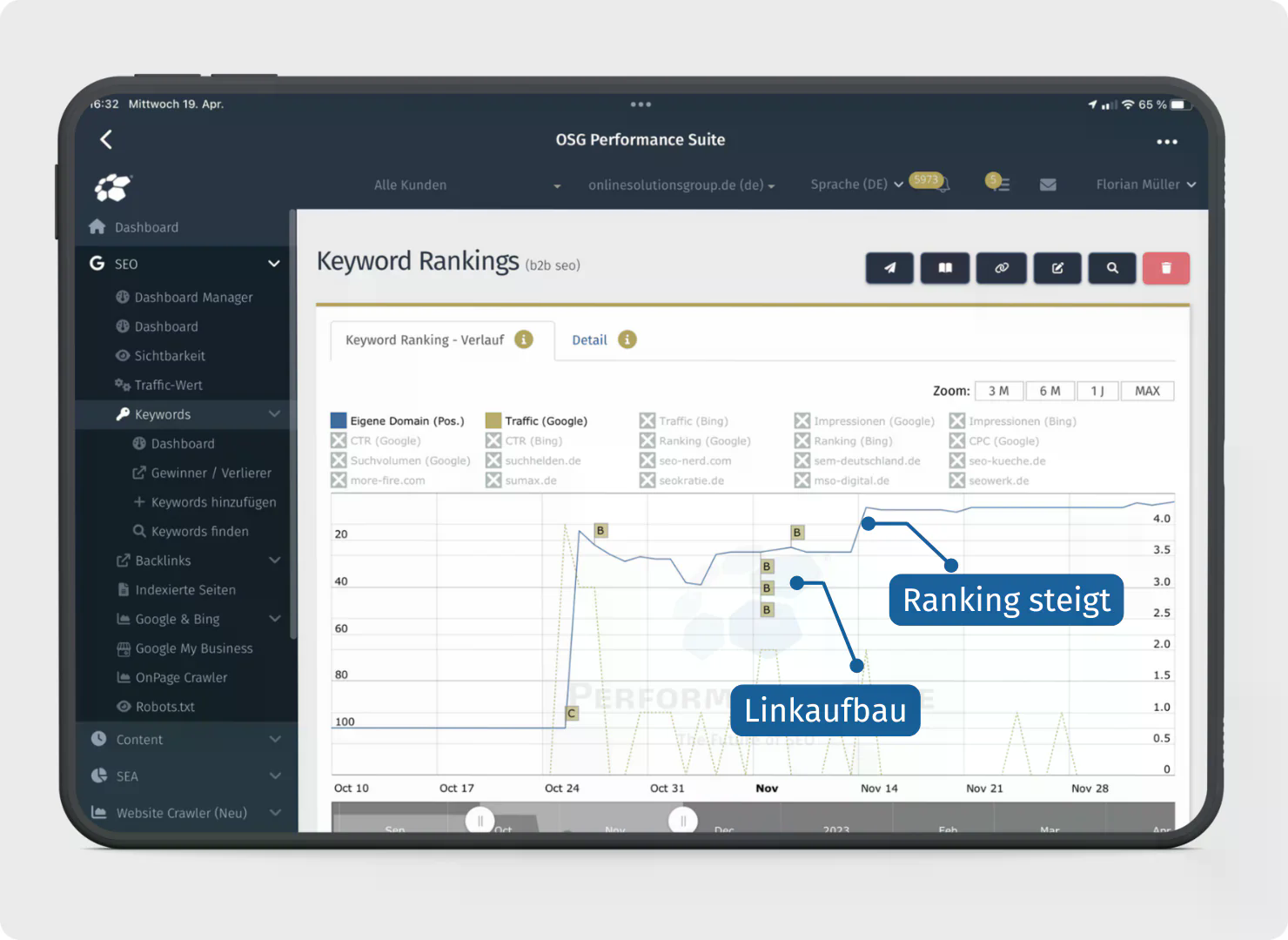
Task: Click the paper plane send button
Action: [x=889, y=268]
